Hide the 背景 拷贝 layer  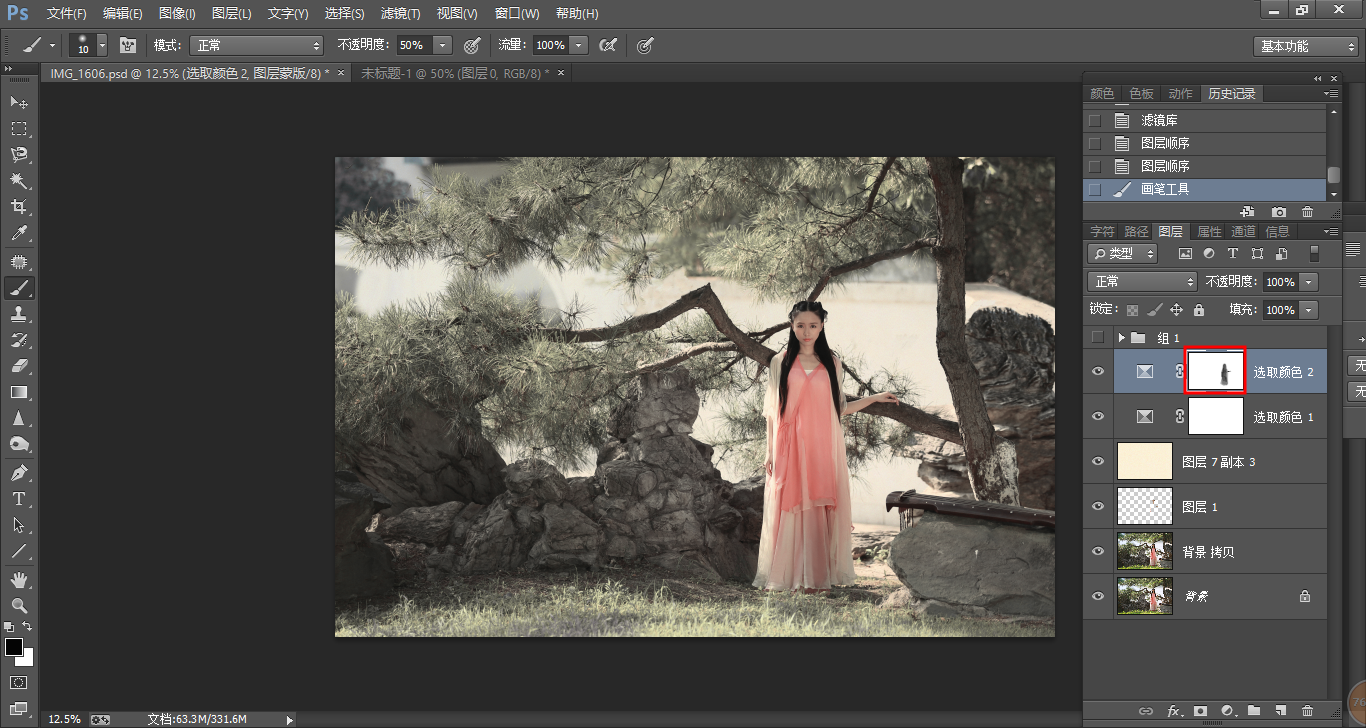(1098, 551)
